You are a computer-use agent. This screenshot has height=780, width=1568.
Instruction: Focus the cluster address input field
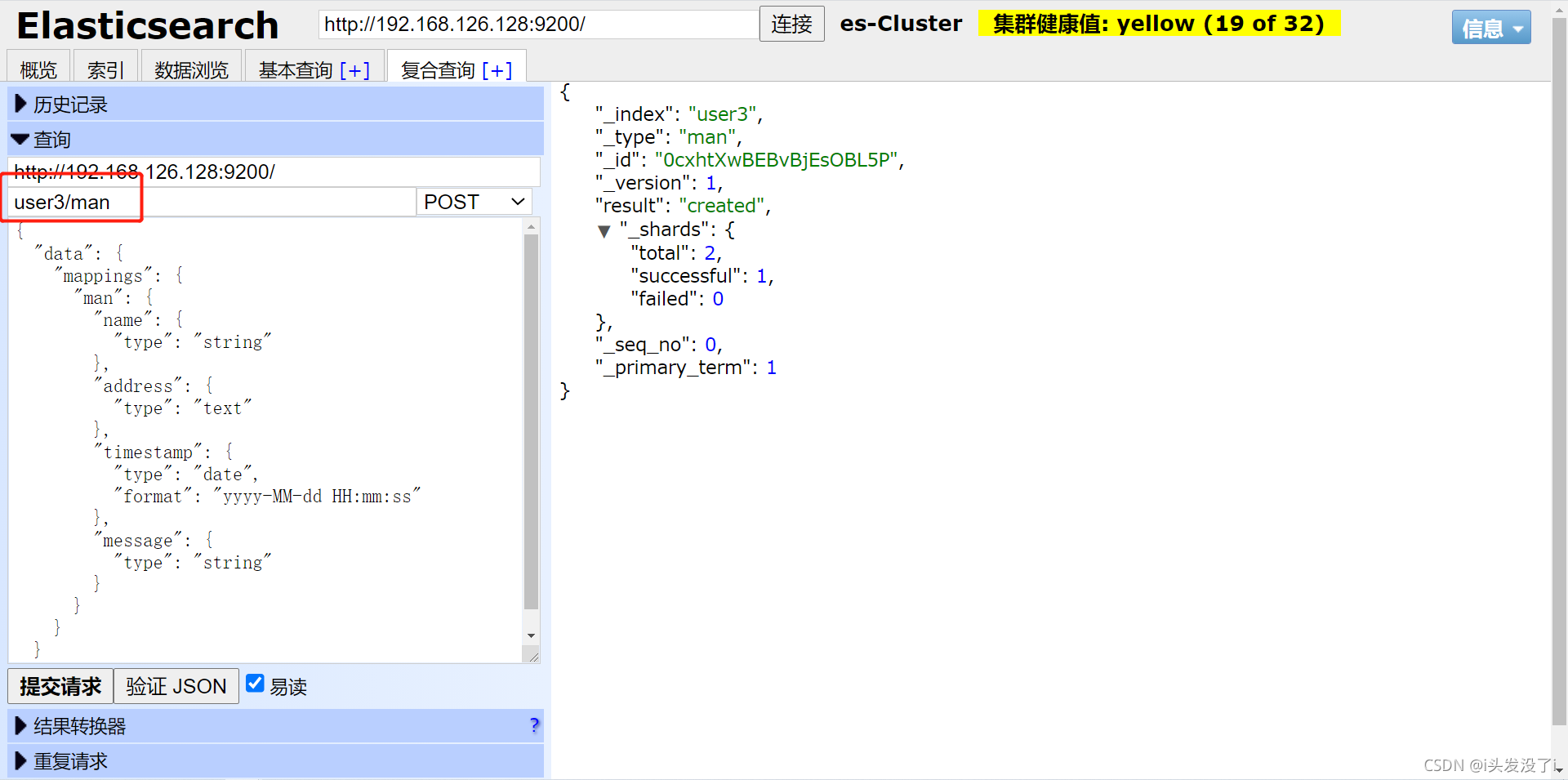538,25
